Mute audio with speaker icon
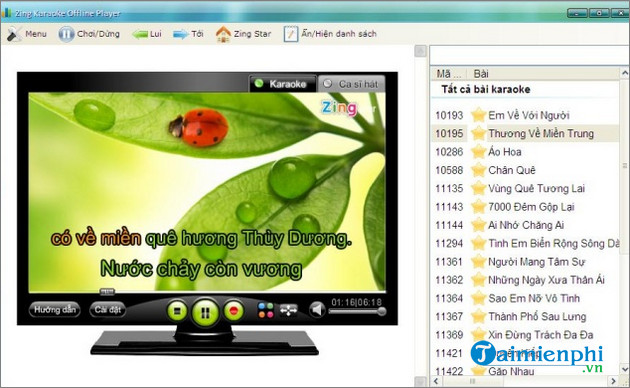 tap(317, 310)
